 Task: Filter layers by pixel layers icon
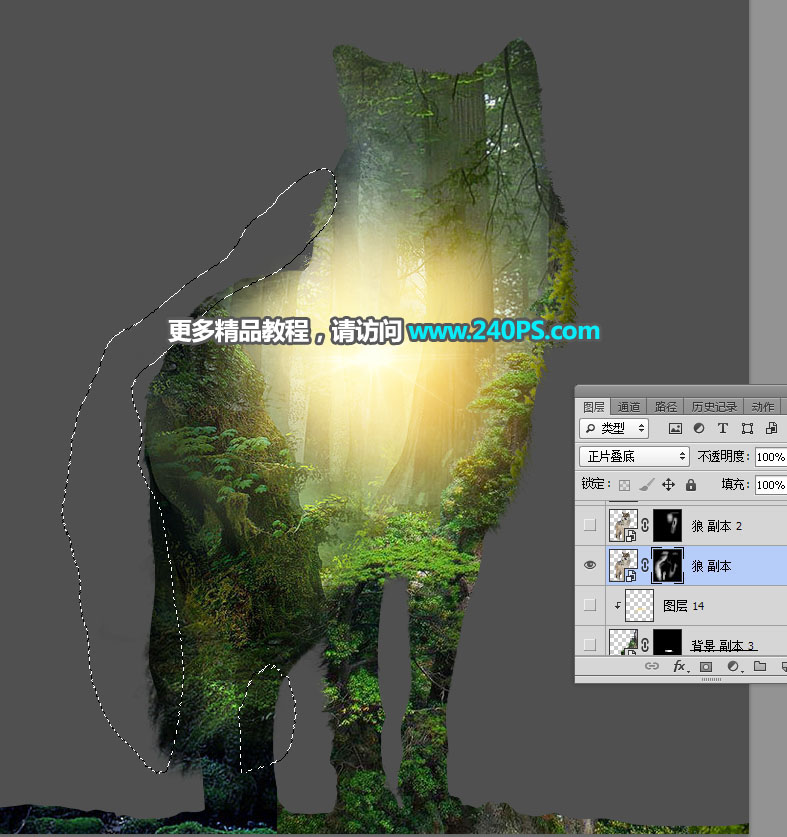675,428
